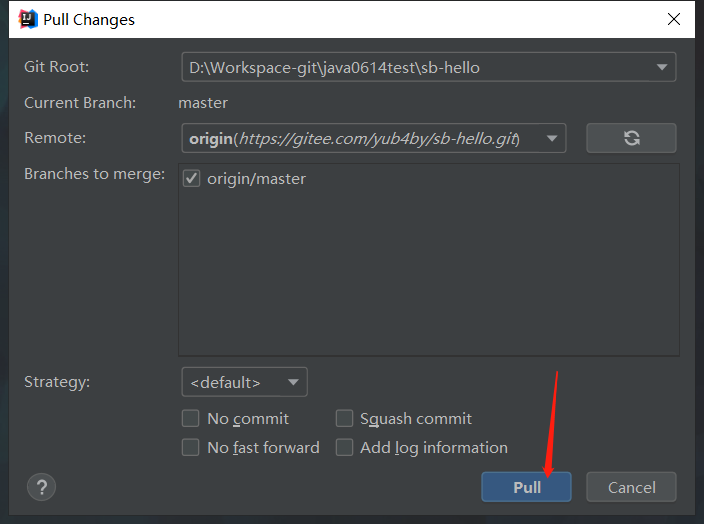
Task: Open help with the question mark button
Action: point(41,487)
